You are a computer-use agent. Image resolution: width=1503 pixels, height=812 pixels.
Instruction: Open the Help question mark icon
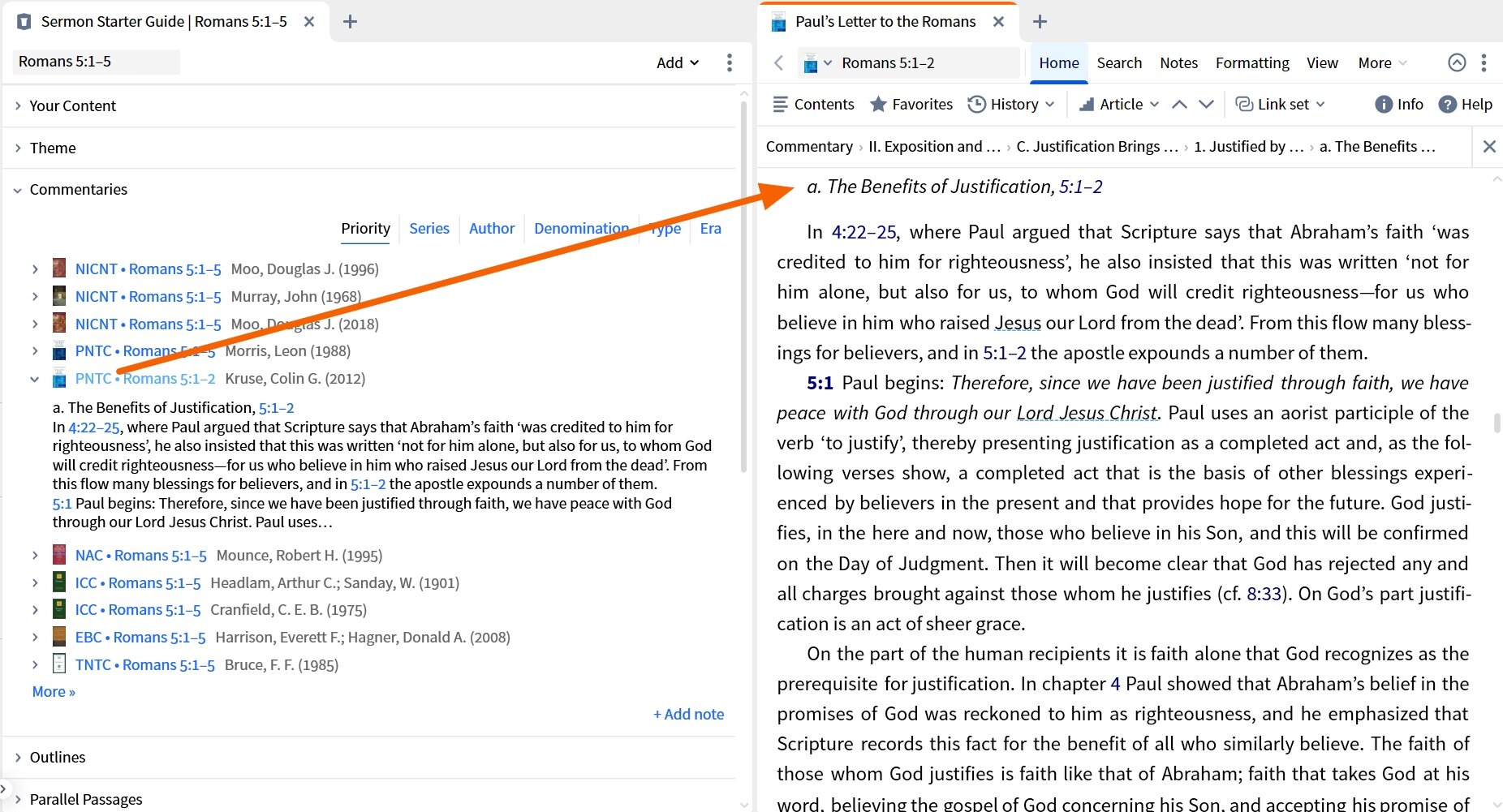point(1447,104)
